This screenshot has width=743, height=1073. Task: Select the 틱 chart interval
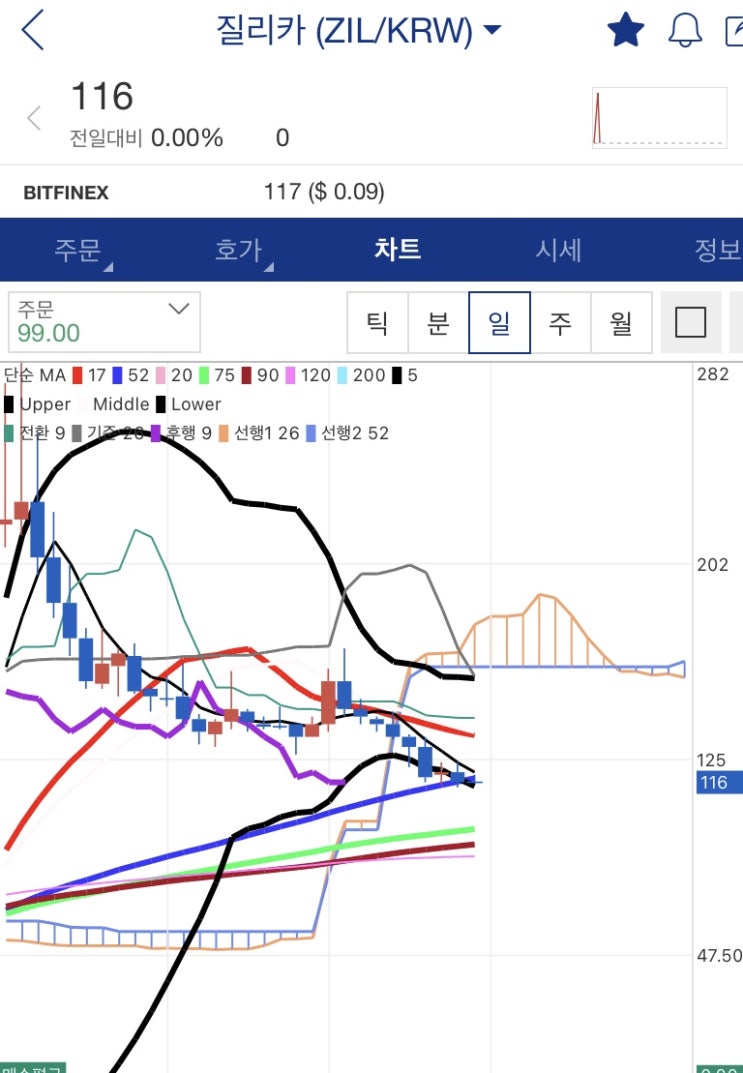[x=378, y=322]
